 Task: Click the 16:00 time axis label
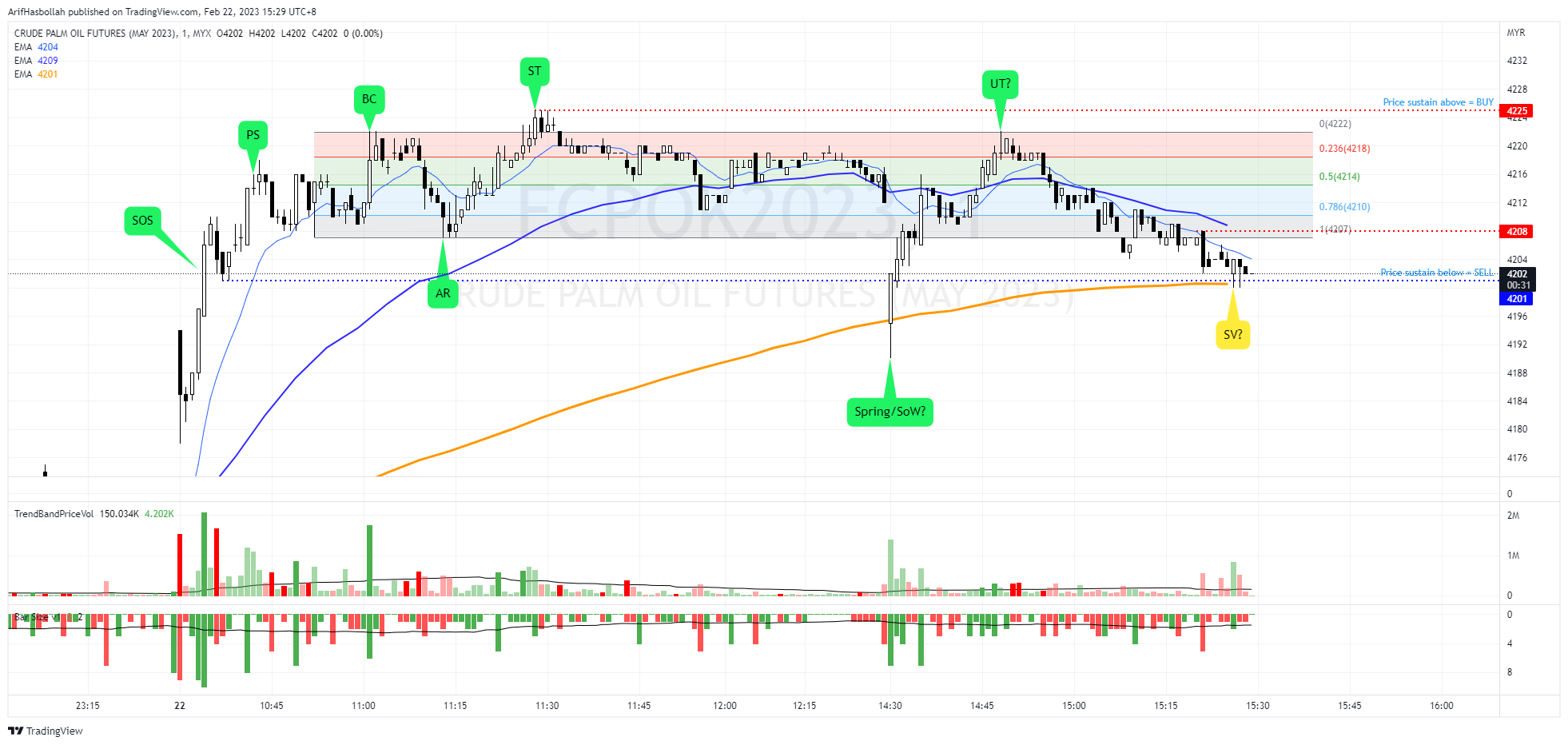[x=1442, y=706]
